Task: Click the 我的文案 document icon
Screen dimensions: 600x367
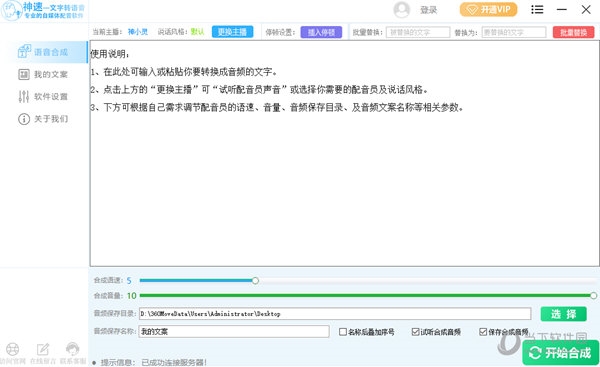Action: click(x=24, y=74)
